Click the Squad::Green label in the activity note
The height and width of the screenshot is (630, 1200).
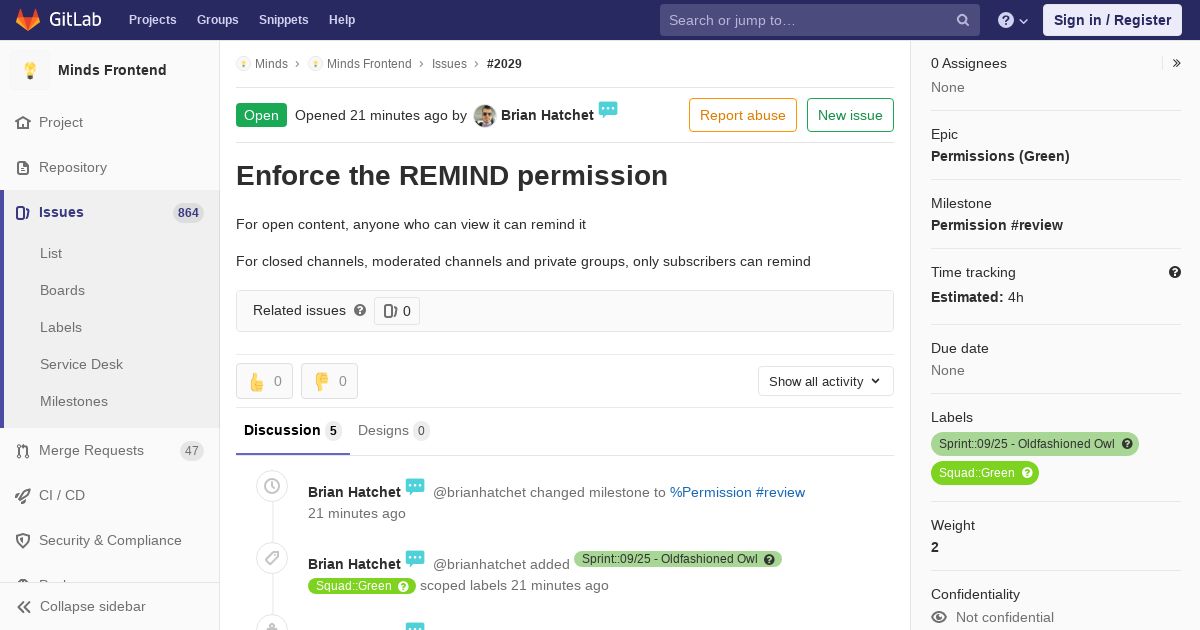click(362, 586)
